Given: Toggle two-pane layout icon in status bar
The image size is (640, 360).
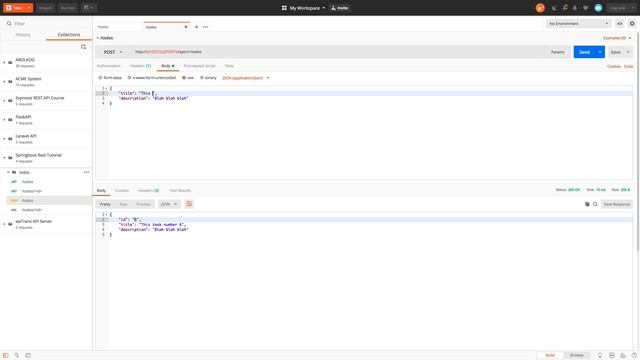Looking at the screenshot, I should click(611, 356).
